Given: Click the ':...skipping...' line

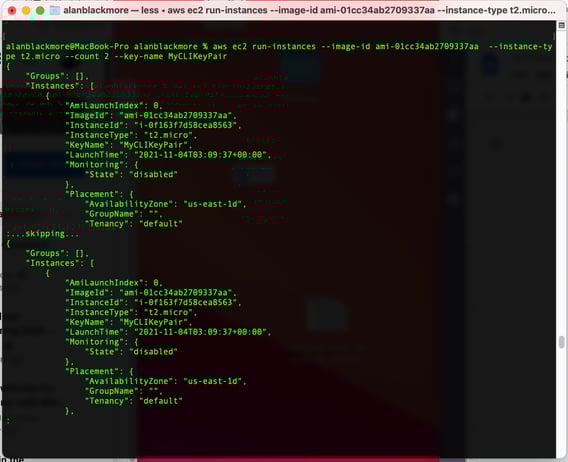Looking at the screenshot, I should [x=43, y=234].
